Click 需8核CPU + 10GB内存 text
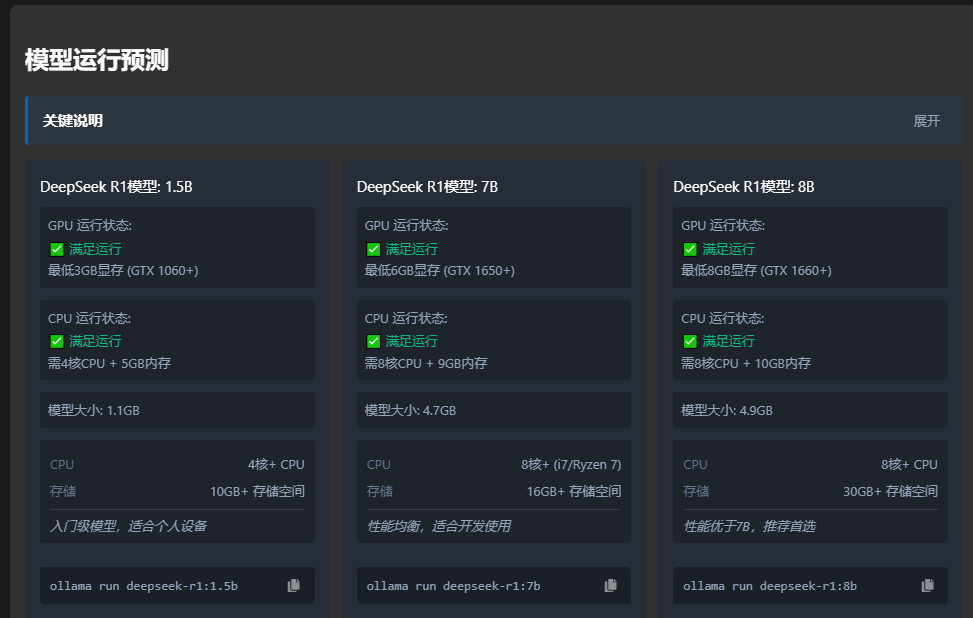973x618 pixels. pos(746,364)
